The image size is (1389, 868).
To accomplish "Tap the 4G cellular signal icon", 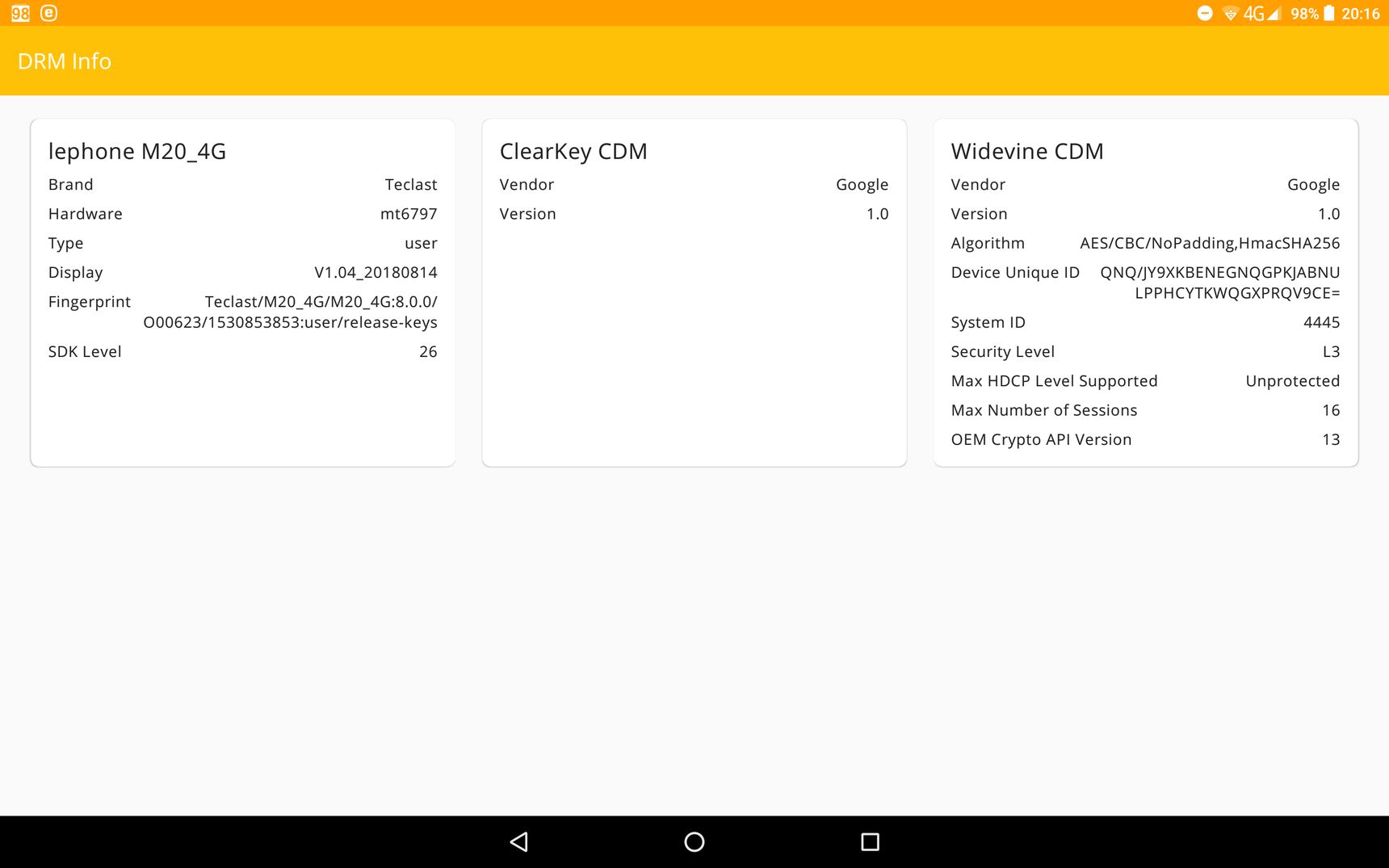I will pos(1262,13).
